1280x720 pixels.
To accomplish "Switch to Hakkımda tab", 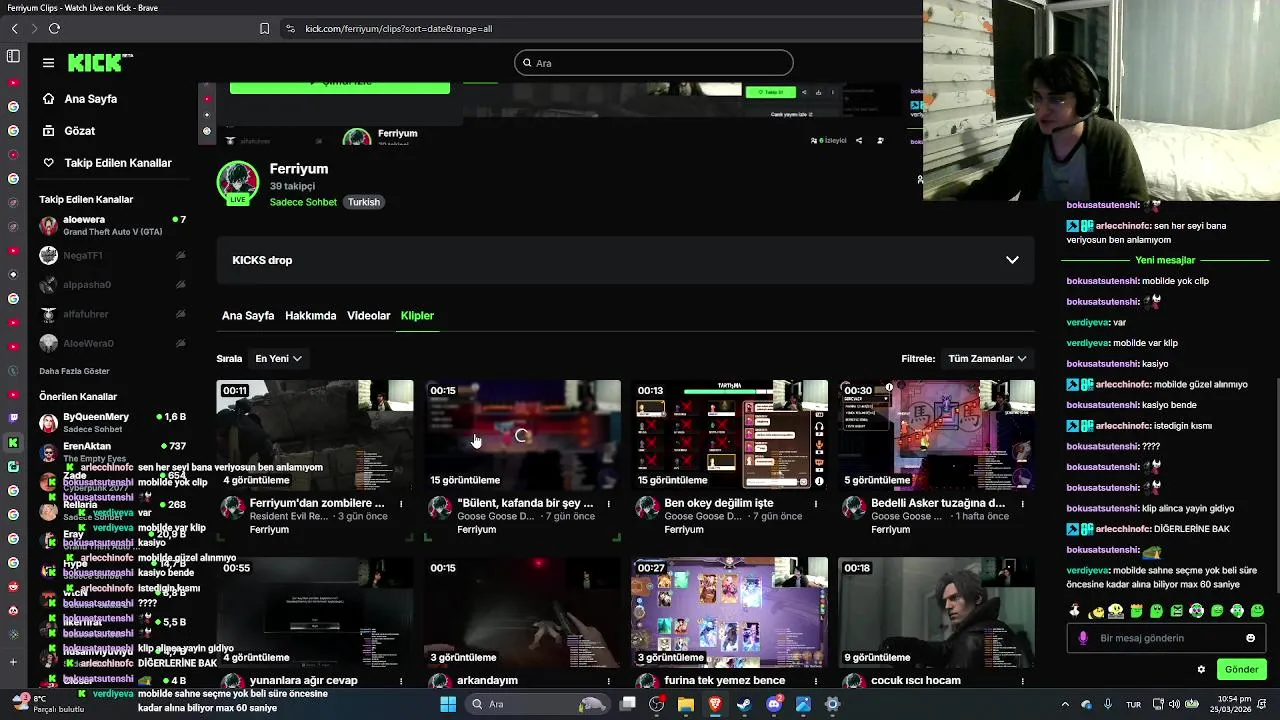I will pos(310,316).
